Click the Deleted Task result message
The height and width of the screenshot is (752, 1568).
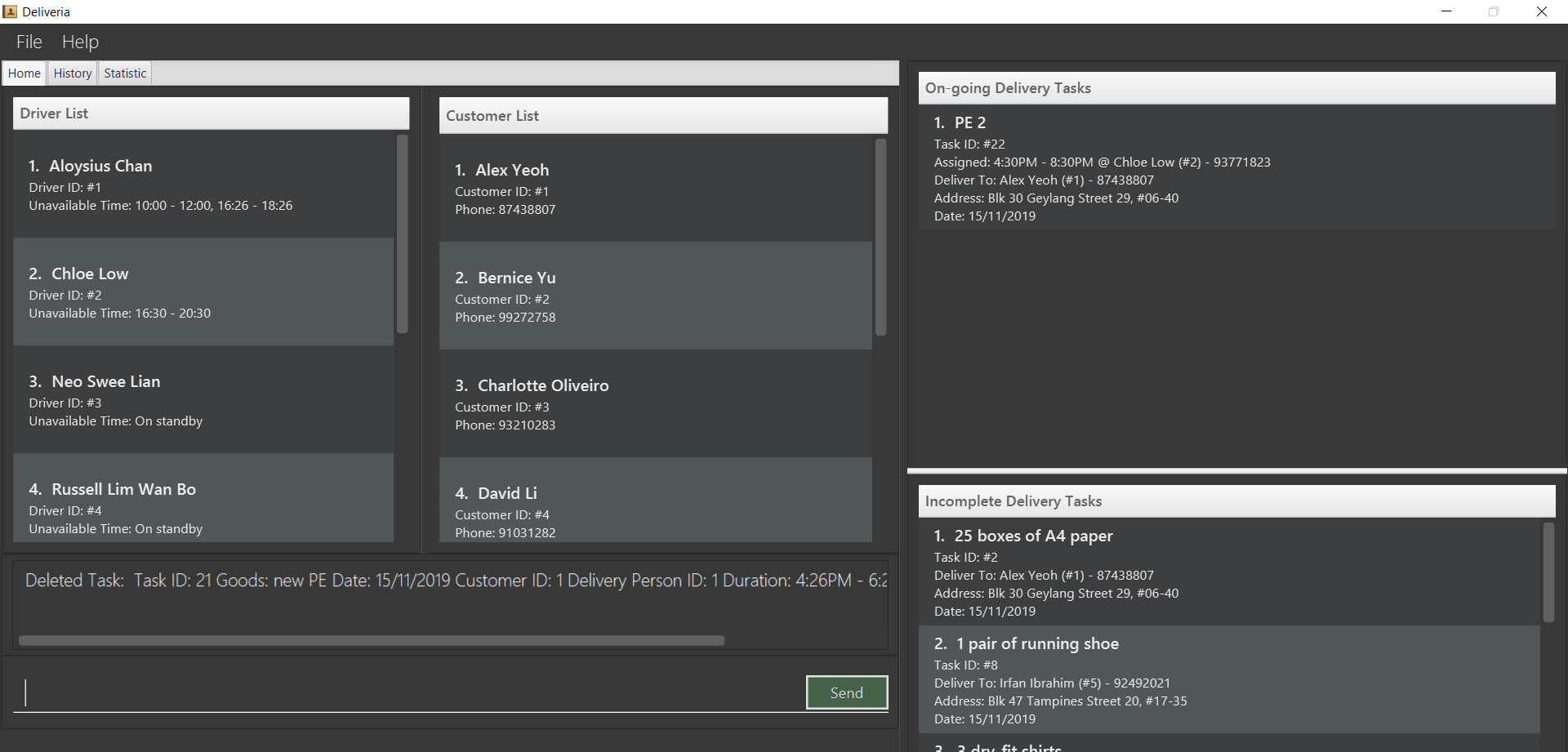(456, 581)
